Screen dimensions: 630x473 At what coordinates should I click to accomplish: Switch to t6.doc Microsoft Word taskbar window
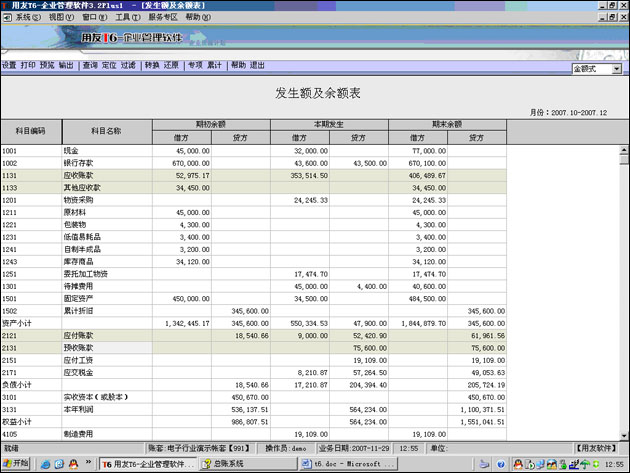point(349,464)
